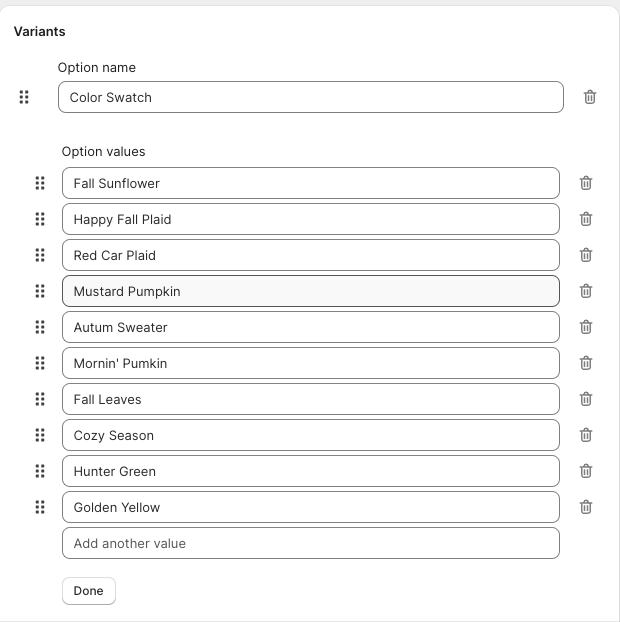Remove the Happy Fall Plaid value
The height and width of the screenshot is (622, 620).
pyautogui.click(x=586, y=219)
